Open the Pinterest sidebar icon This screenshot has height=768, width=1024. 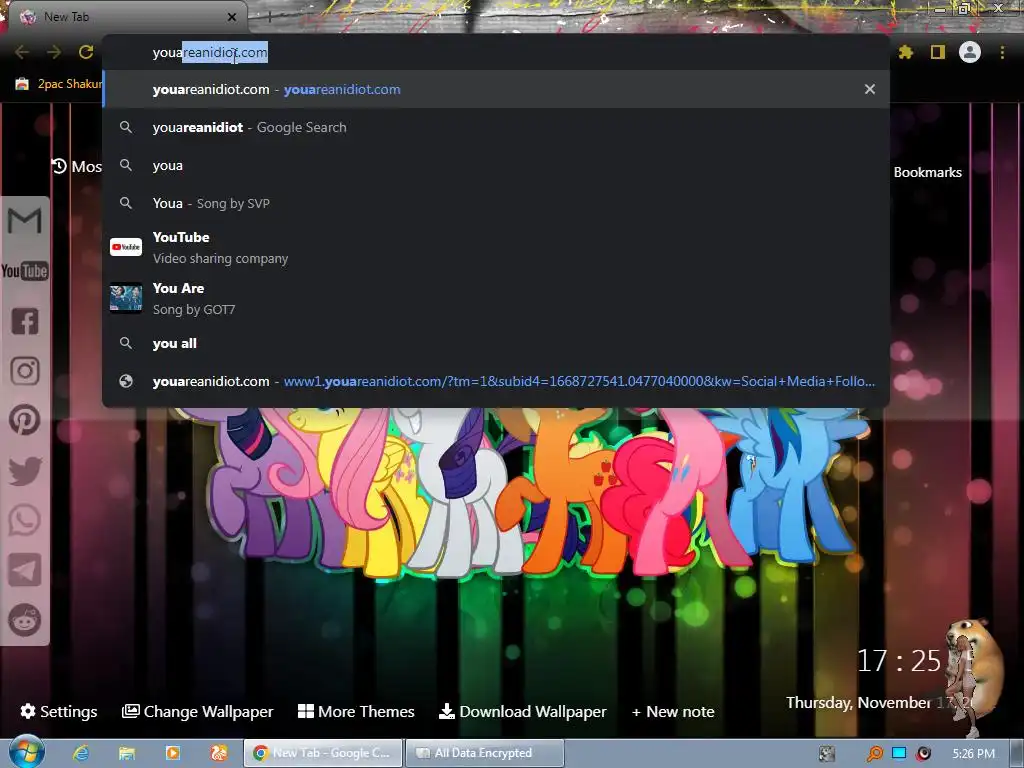[x=25, y=420]
